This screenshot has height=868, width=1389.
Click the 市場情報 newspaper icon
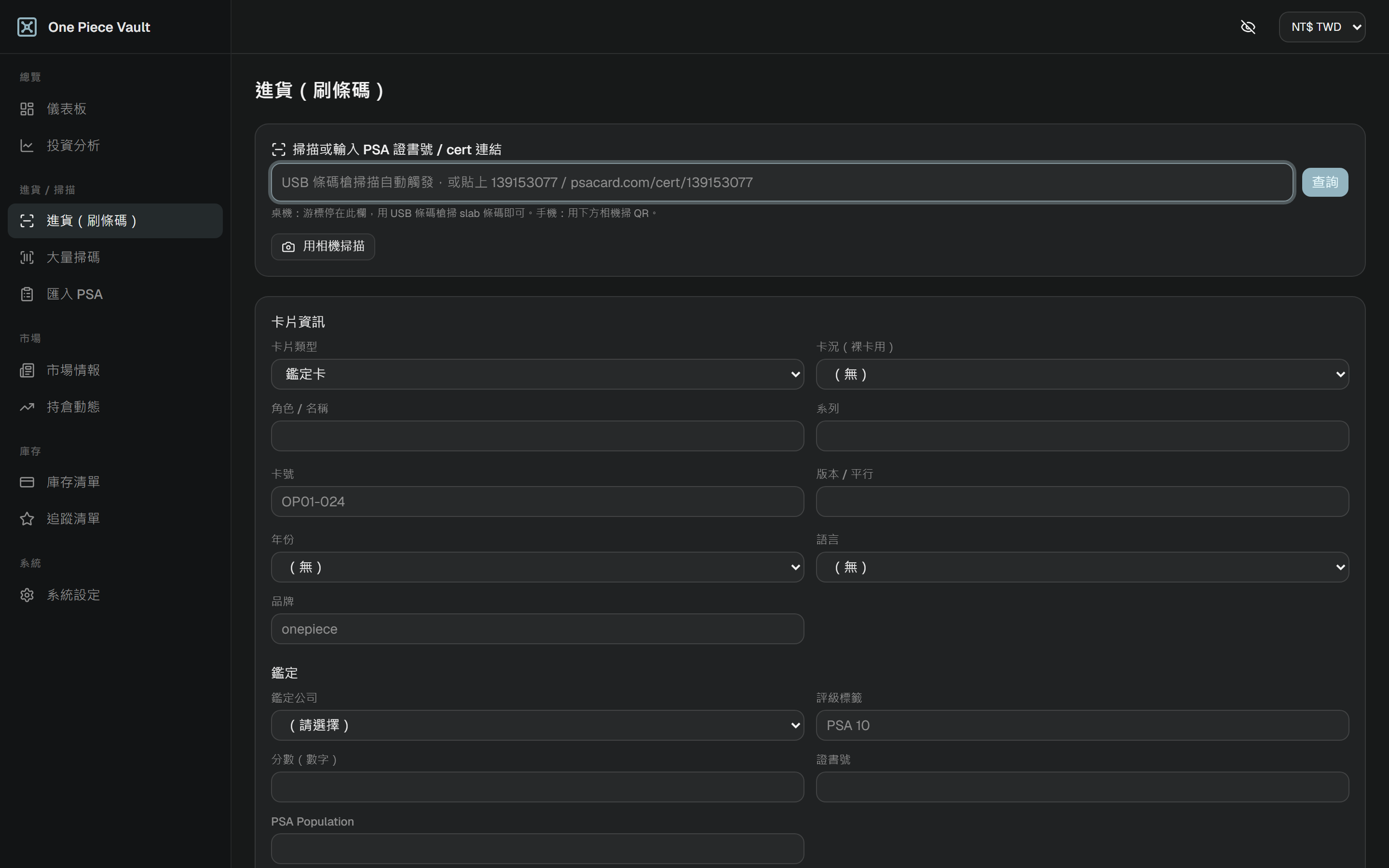click(x=27, y=370)
